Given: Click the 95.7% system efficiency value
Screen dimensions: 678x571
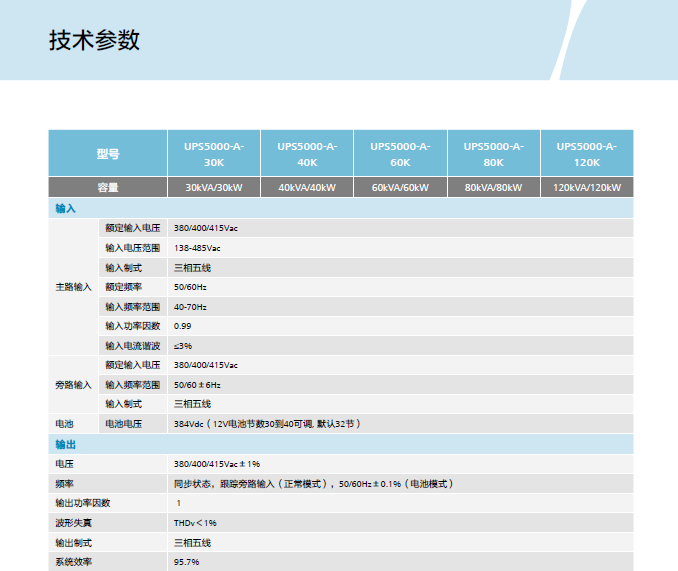Looking at the screenshot, I should point(187,562).
